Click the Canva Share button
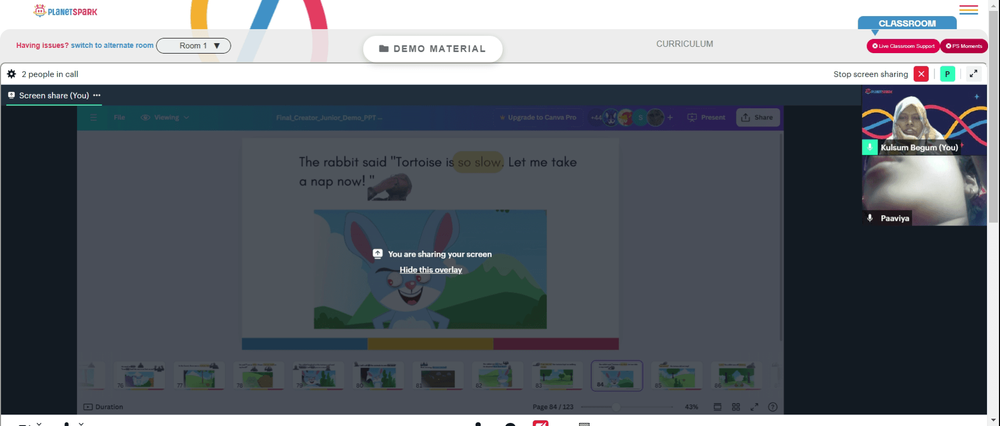1000x426 pixels. point(758,117)
